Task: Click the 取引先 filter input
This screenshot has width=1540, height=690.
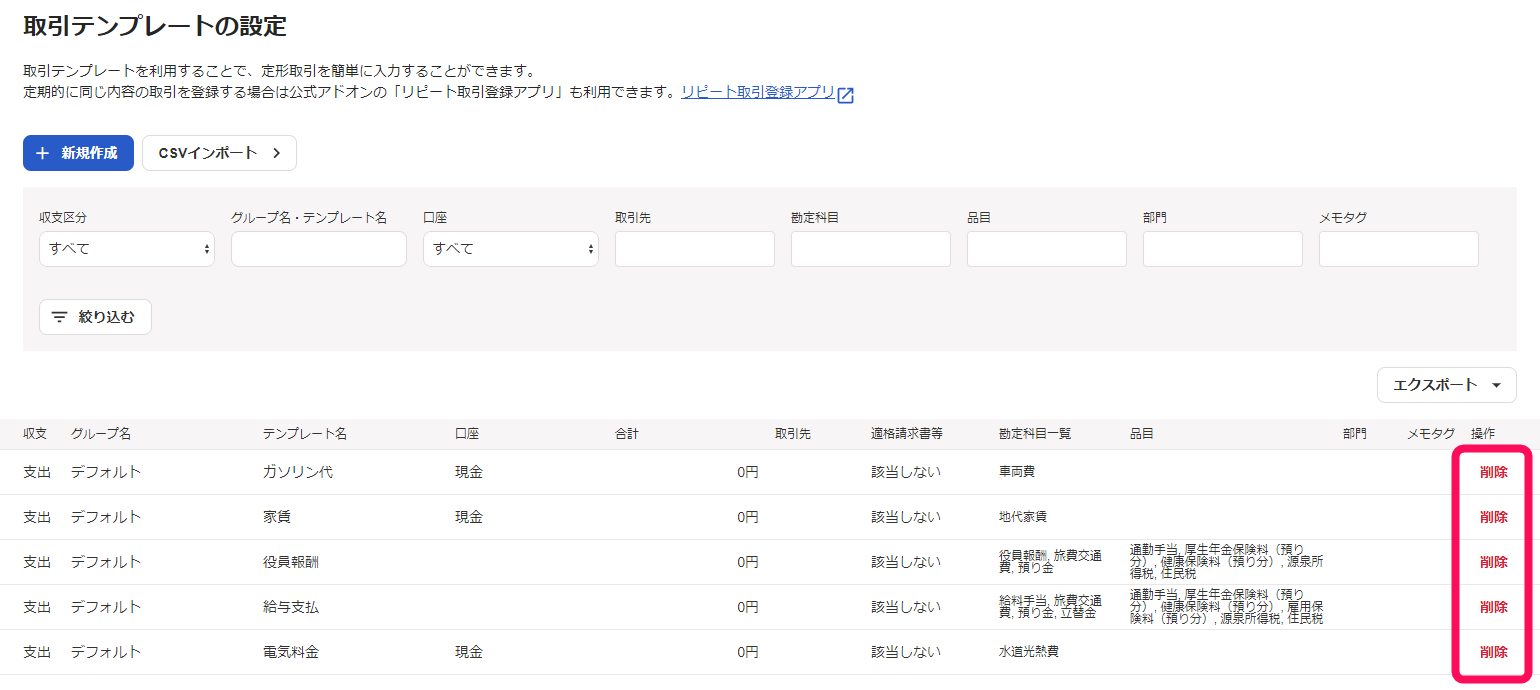Action: [x=695, y=249]
